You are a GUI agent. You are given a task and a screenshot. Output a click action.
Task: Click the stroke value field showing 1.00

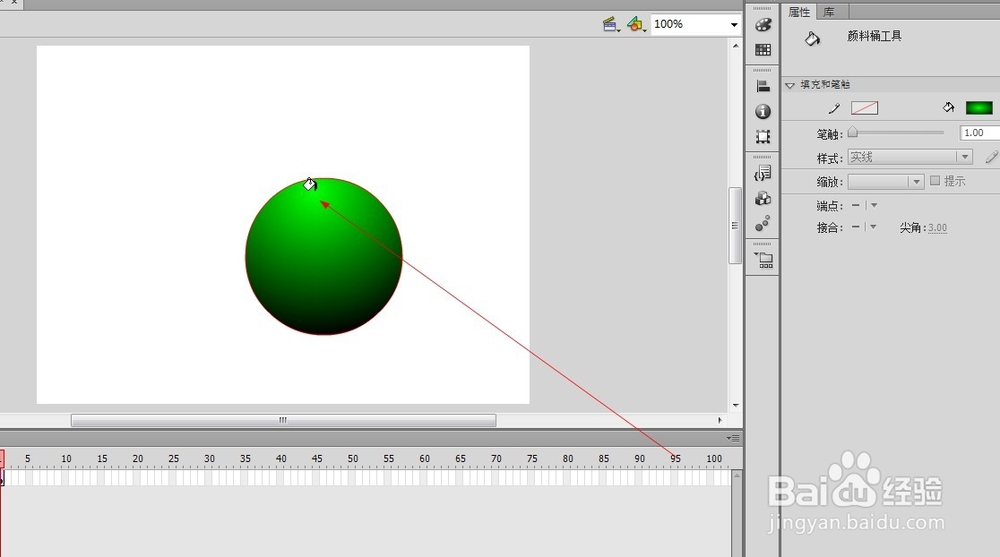pyautogui.click(x=979, y=133)
